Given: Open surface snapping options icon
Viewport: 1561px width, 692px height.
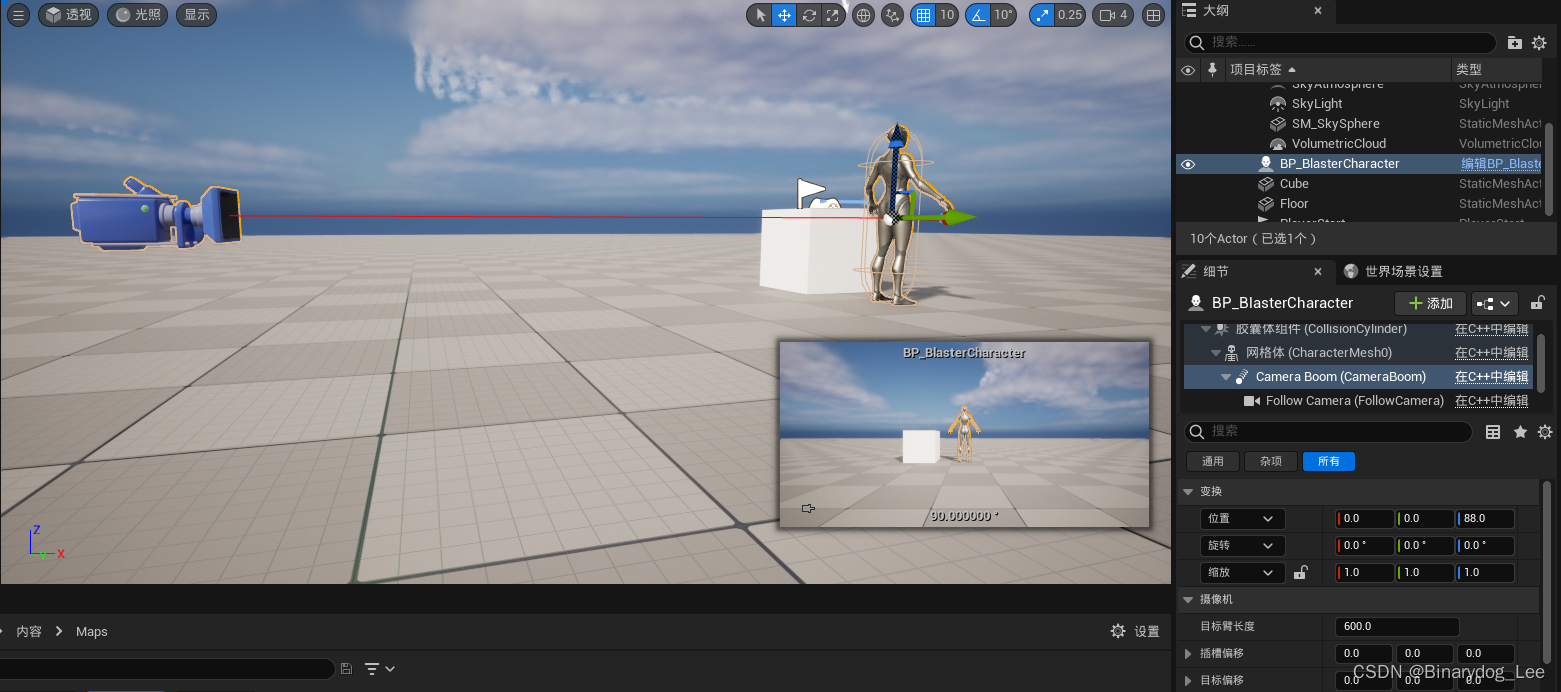Looking at the screenshot, I should [893, 15].
